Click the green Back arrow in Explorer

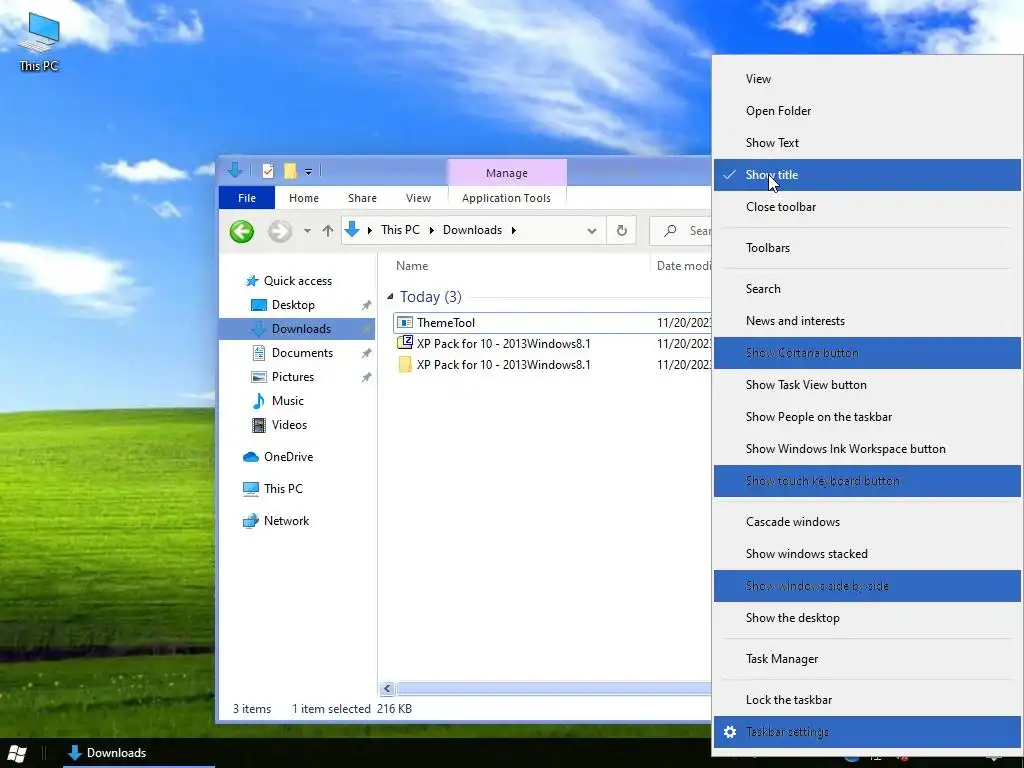(242, 231)
